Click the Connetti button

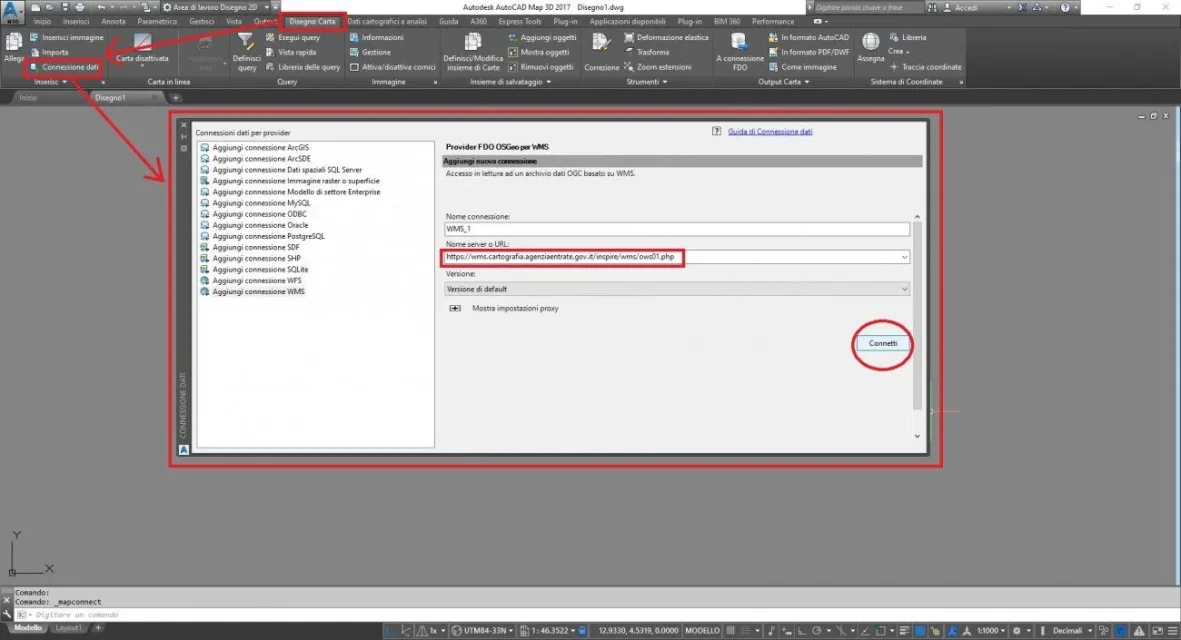pos(883,343)
